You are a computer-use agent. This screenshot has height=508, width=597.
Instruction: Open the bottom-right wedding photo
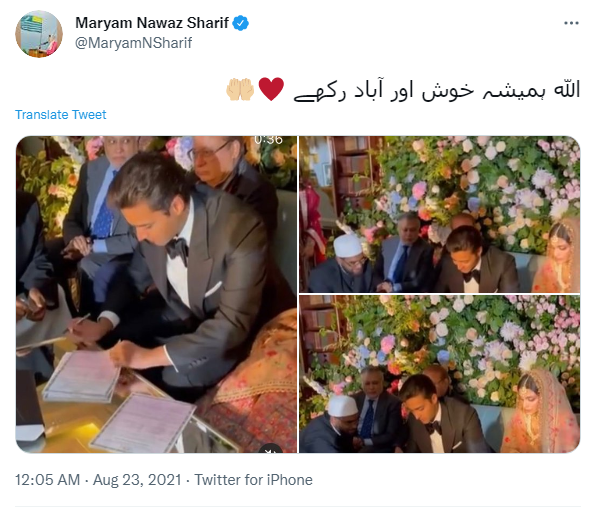439,374
